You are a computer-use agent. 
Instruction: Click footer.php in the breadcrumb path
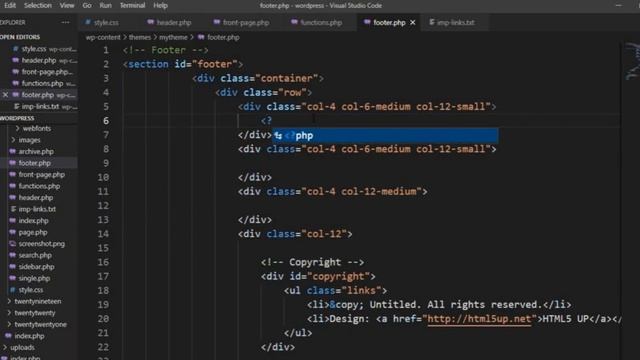pos(223,37)
